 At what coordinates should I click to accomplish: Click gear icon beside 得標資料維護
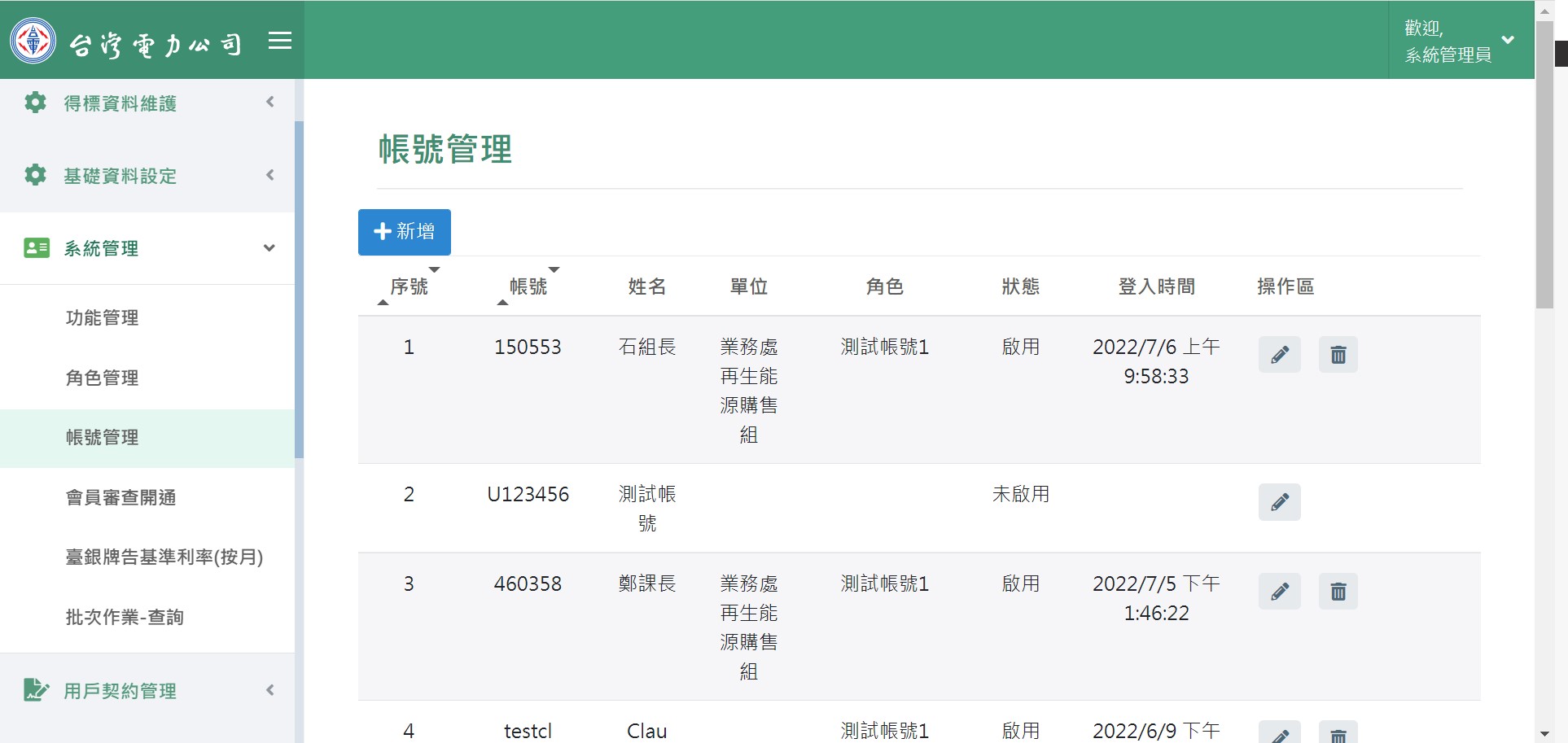(35, 103)
